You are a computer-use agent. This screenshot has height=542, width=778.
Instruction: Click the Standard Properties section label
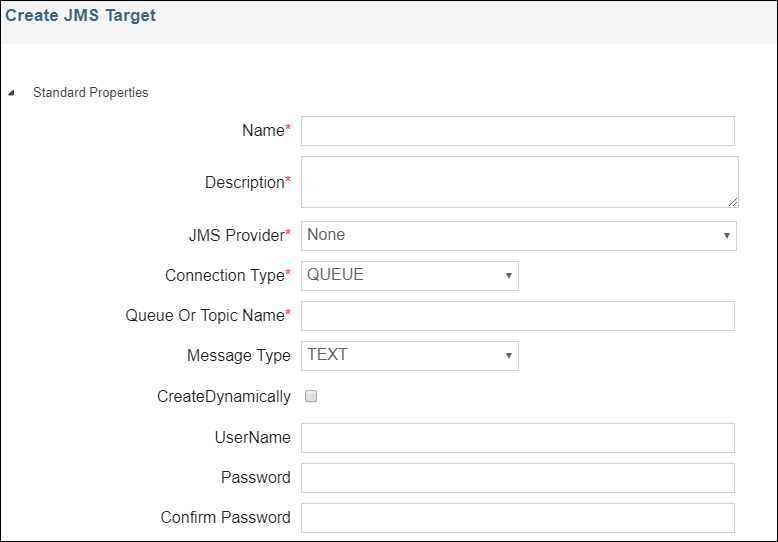tap(90, 93)
